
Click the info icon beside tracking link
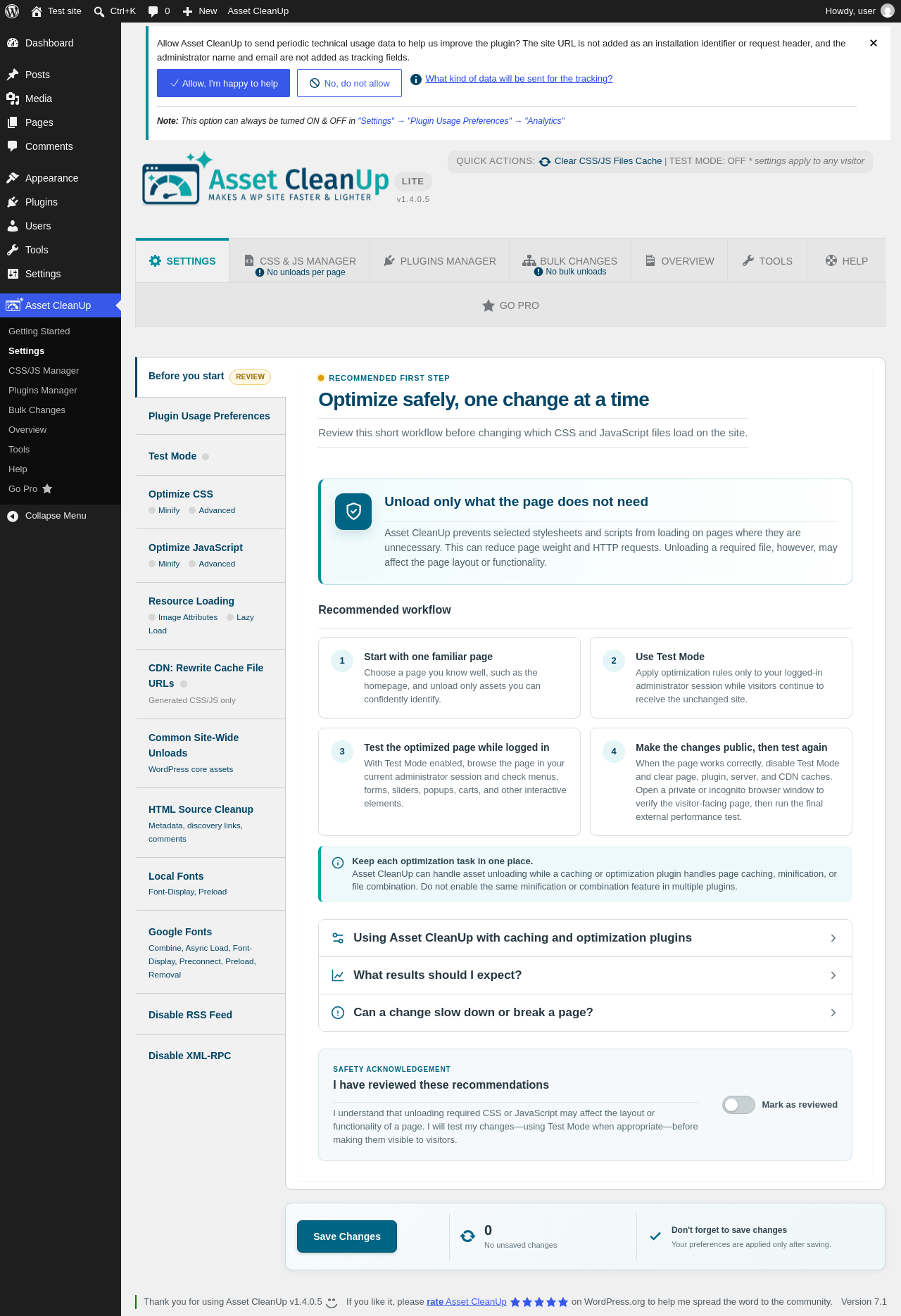pyautogui.click(x=416, y=80)
